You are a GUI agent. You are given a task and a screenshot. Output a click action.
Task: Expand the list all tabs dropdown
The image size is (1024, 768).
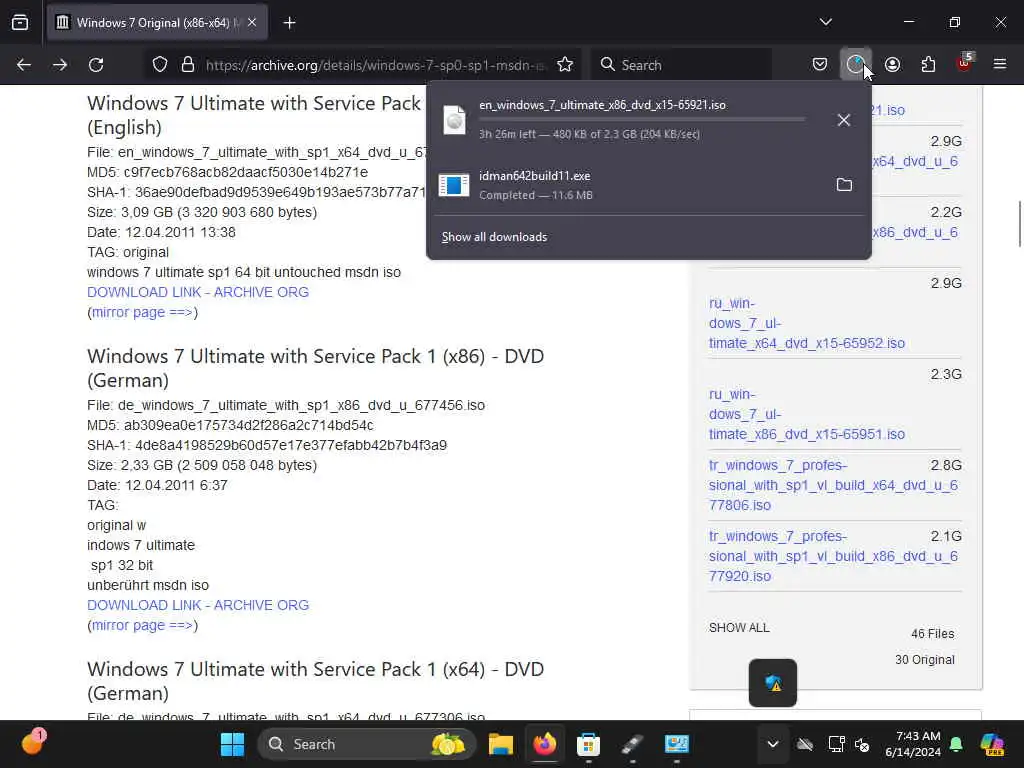(825, 22)
